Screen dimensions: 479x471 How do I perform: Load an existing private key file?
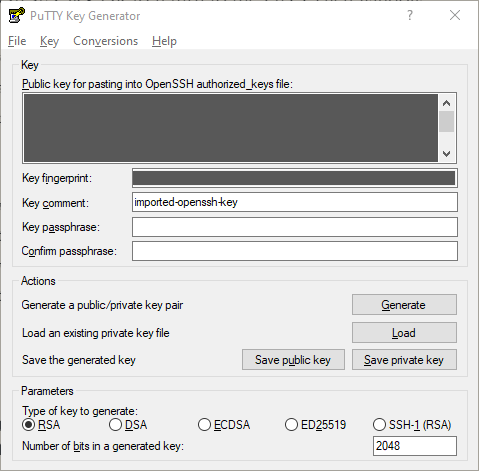click(404, 332)
